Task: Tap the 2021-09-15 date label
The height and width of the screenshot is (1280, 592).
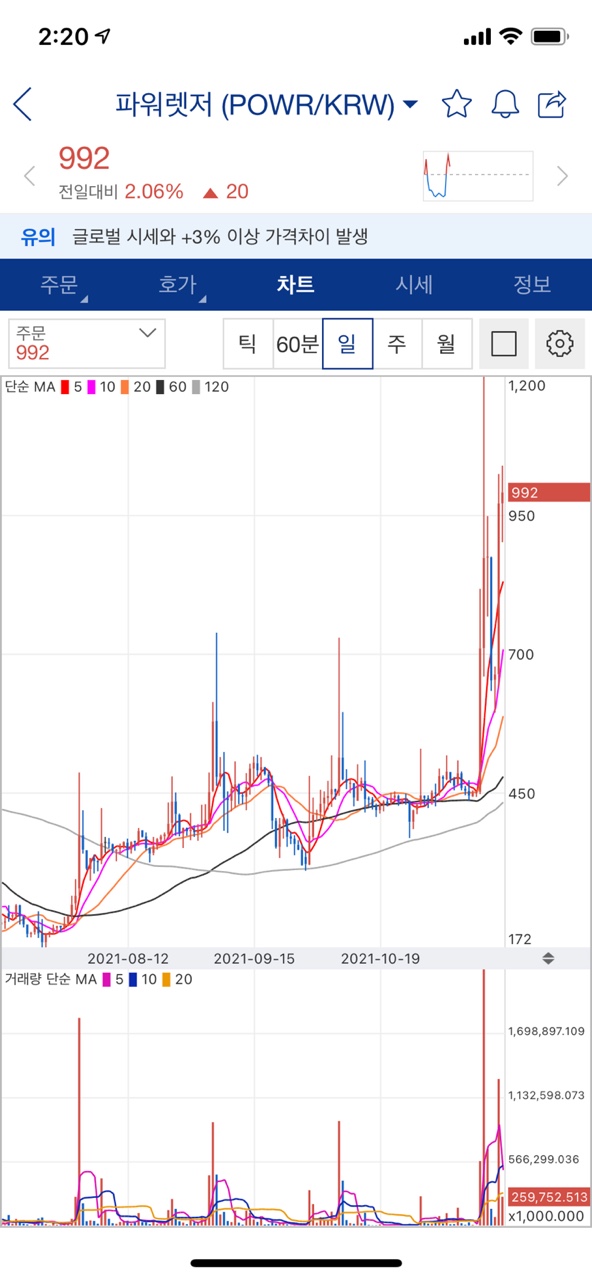Action: click(x=254, y=958)
